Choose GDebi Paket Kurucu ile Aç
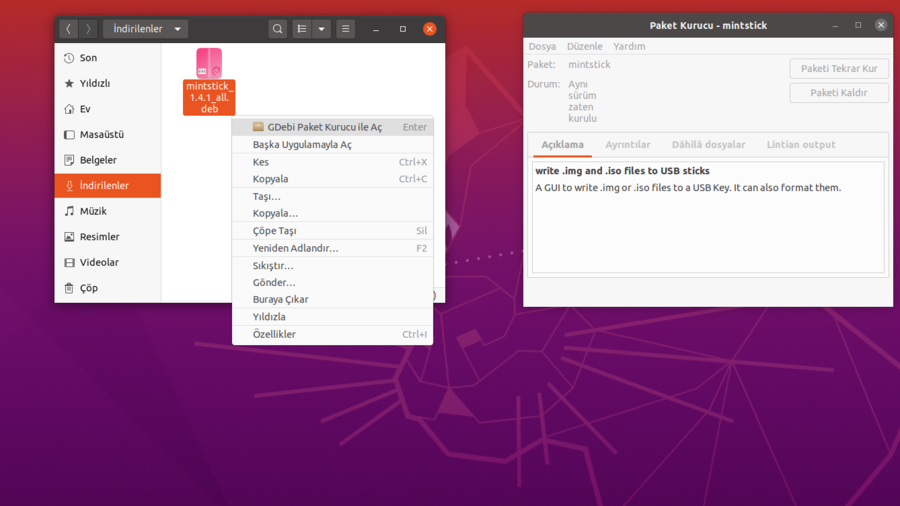Screen dimensions: 900x506 click(x=332, y=127)
